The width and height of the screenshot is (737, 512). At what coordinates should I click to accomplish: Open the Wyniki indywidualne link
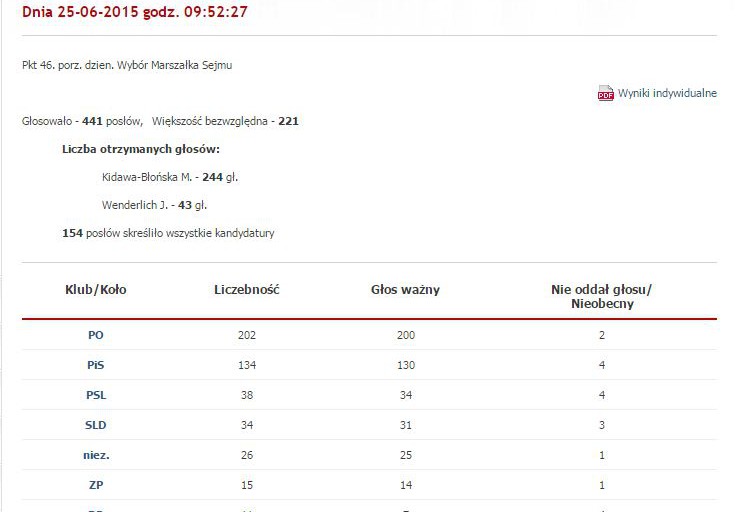tap(667, 94)
